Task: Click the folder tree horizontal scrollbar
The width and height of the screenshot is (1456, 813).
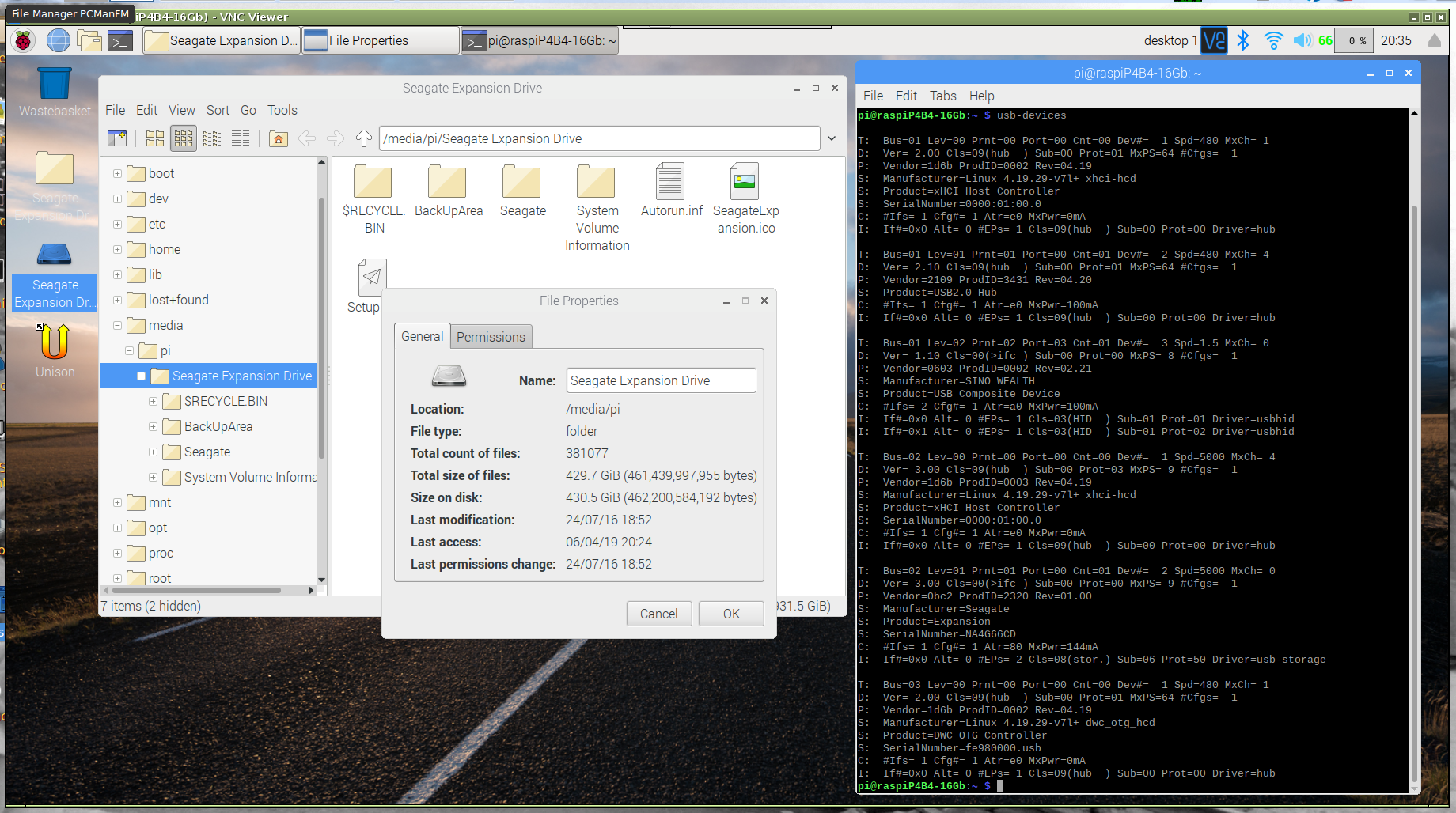Action: (x=197, y=590)
